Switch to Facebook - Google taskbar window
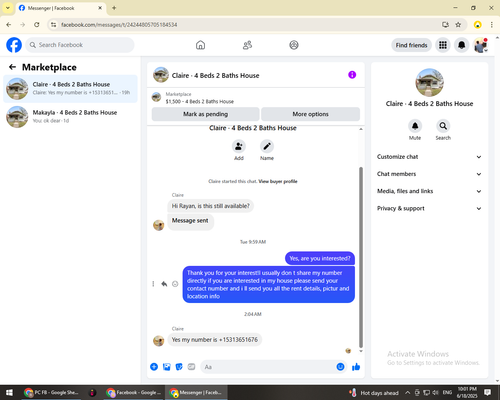Viewport: 500px width, 400px height. [133, 393]
